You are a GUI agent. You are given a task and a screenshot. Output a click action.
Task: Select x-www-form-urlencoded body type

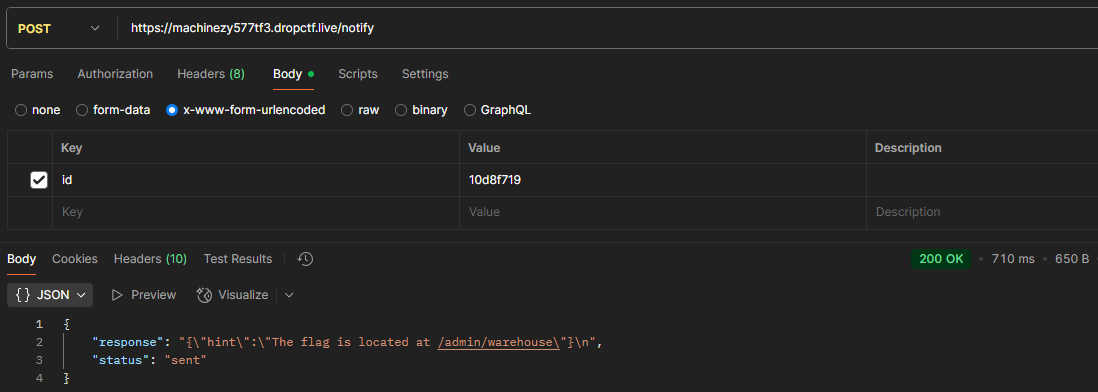246,110
